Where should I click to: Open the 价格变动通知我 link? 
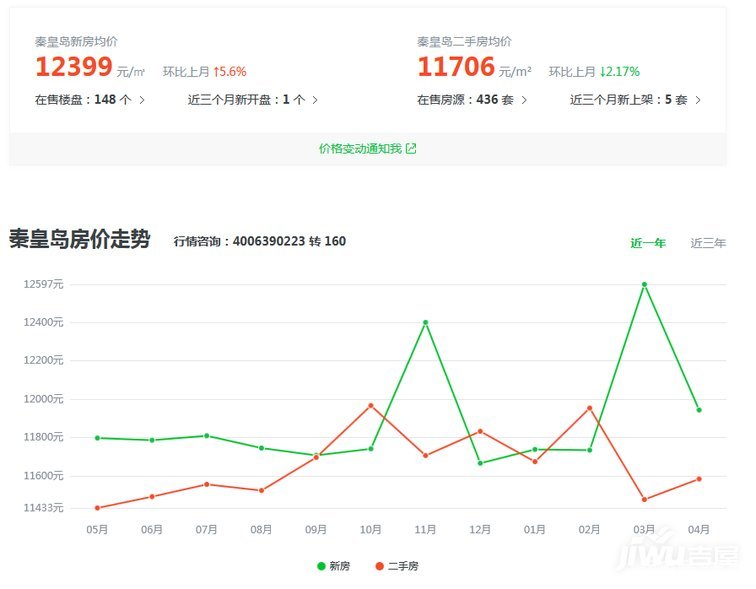(x=360, y=149)
